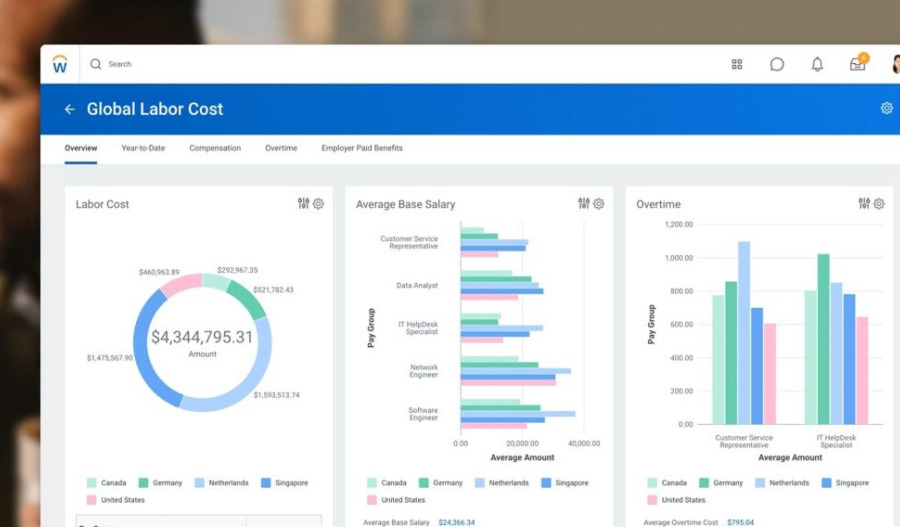900x527 pixels.
Task: Open settings gear on Overtime card
Action: pyautogui.click(x=879, y=204)
